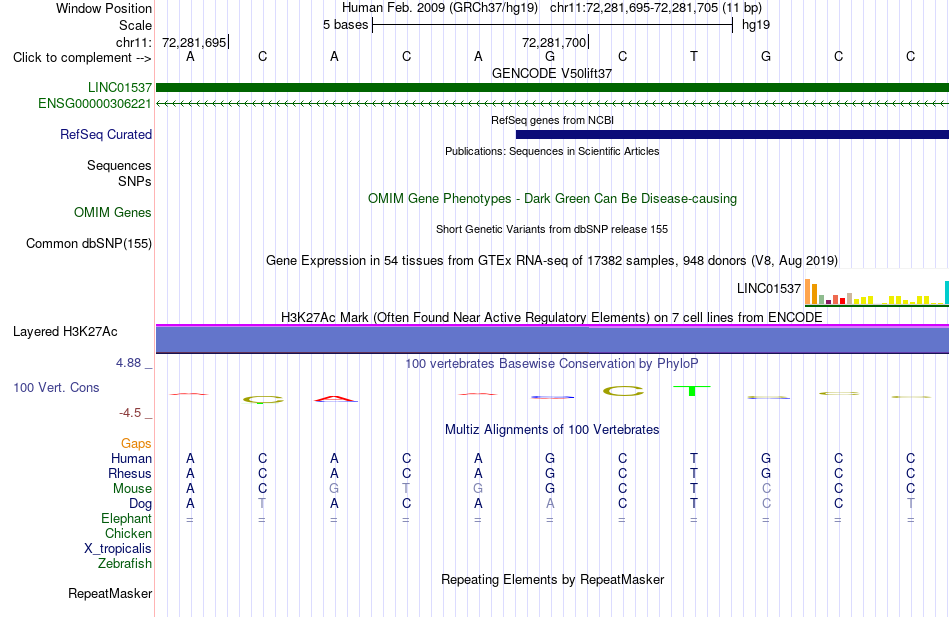Select the Rhesus species row label

(130, 473)
